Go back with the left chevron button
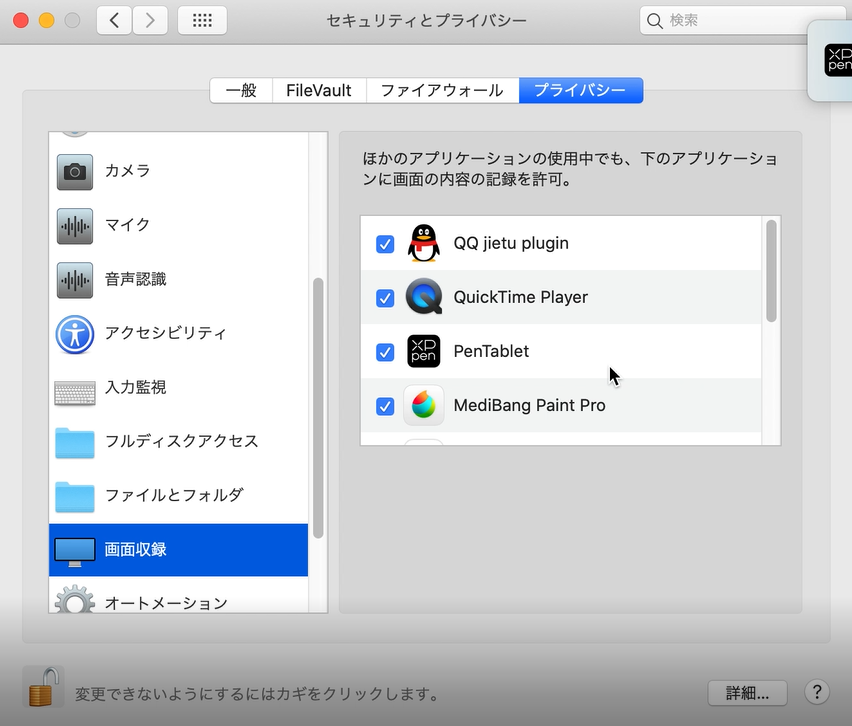This screenshot has height=726, width=852. (114, 21)
